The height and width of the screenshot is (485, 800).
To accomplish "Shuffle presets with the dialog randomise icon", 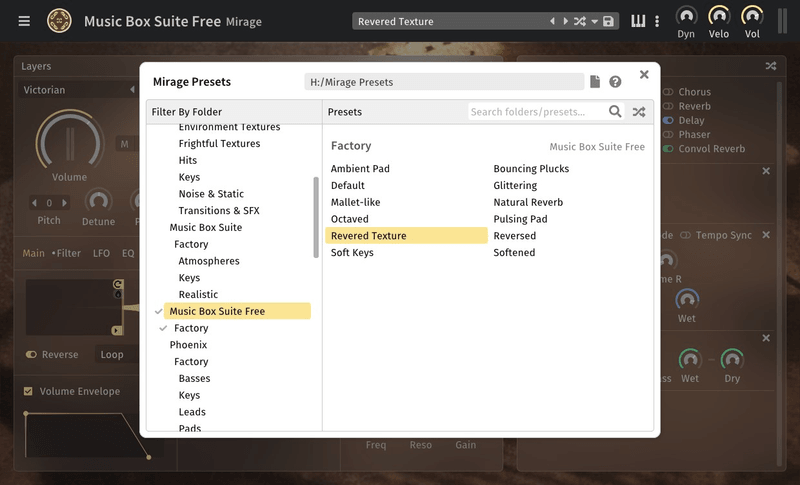I will point(639,112).
